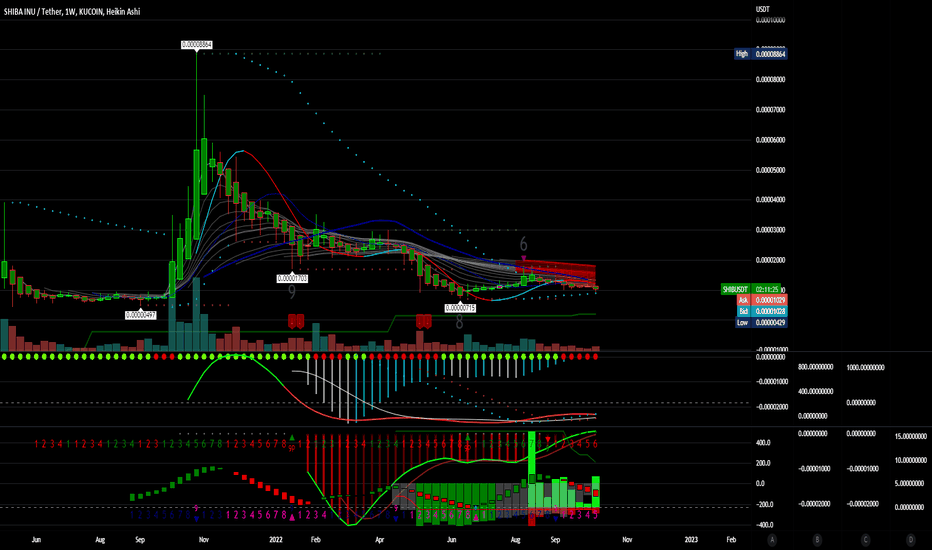Click the 0.00002000 price axis level
This screenshot has width=932, height=550.
pyautogui.click(x=770, y=260)
